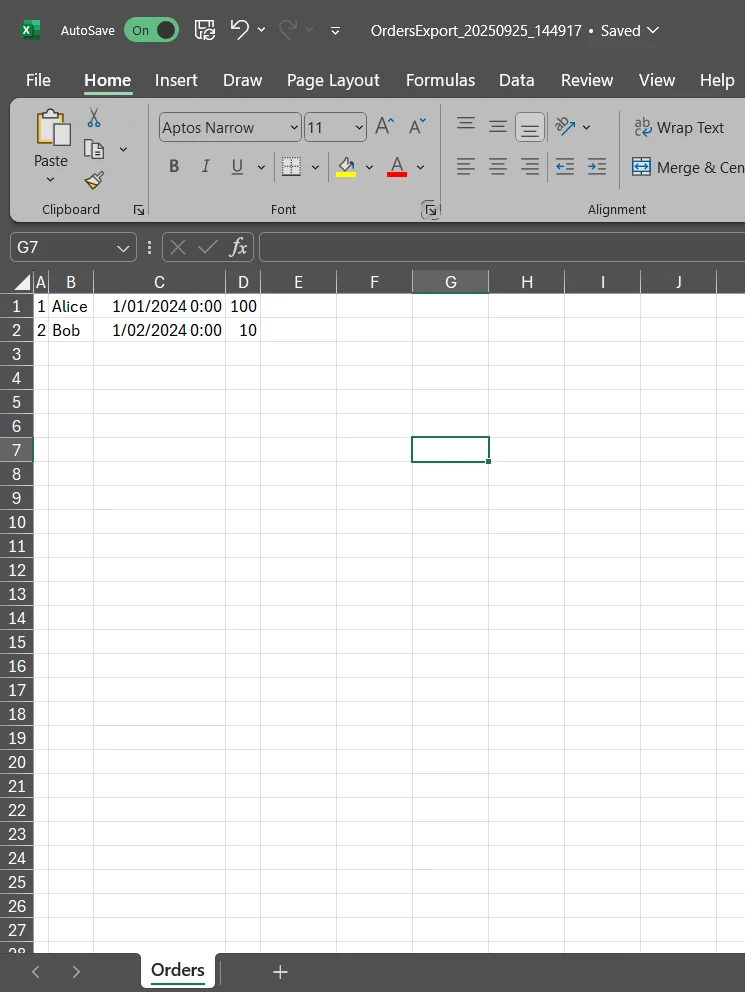Toggle Wrap Text for the cell

(x=679, y=127)
